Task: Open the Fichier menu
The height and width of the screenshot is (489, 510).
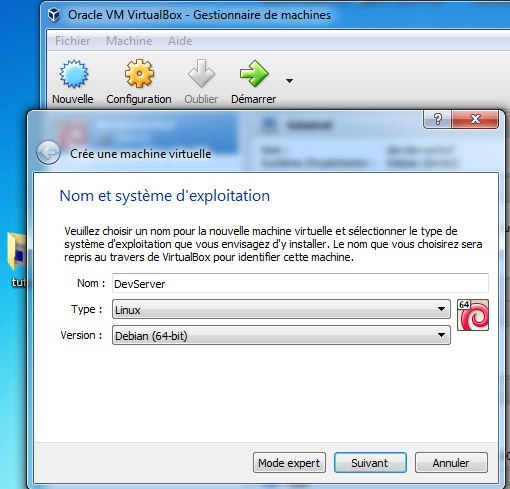Action: (72, 41)
